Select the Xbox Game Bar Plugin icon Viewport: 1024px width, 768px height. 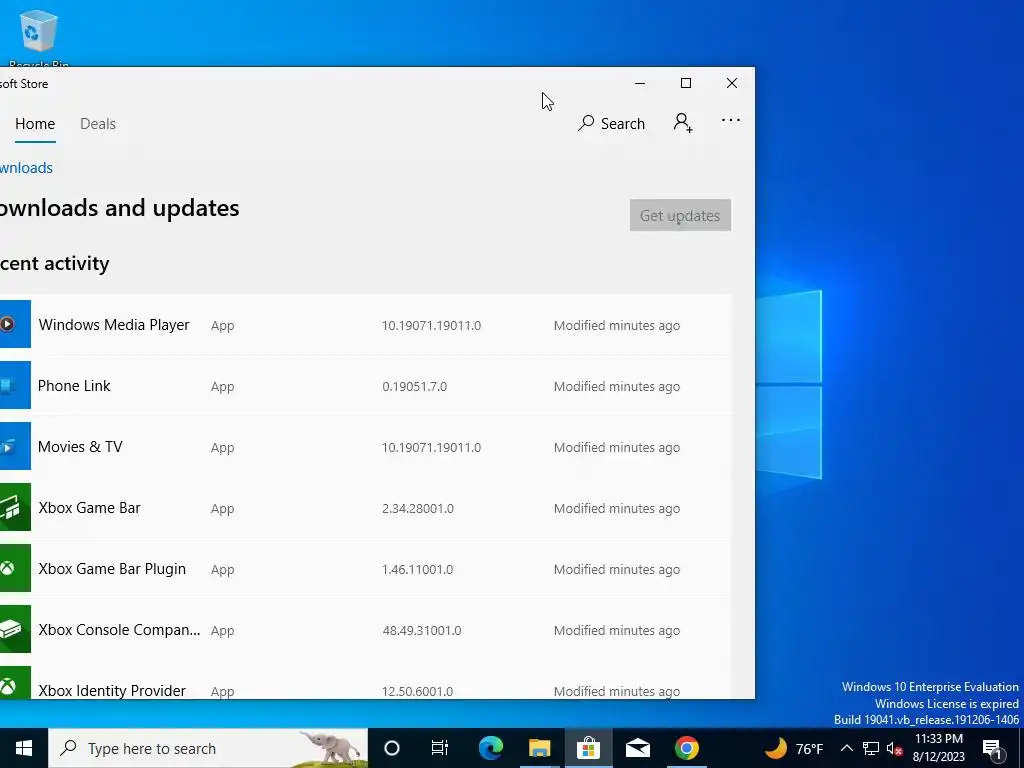[x=15, y=568]
